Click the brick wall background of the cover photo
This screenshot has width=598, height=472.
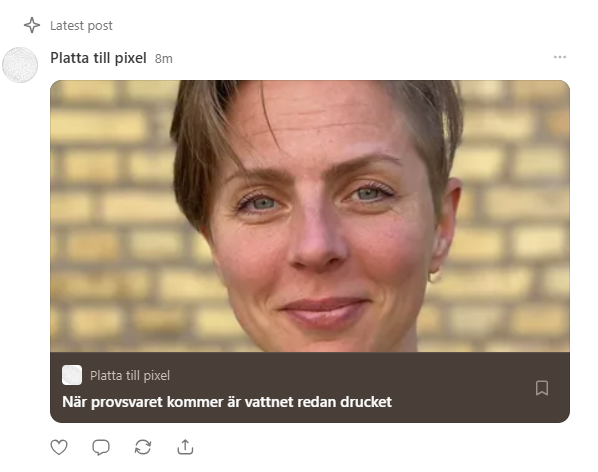pos(111,214)
